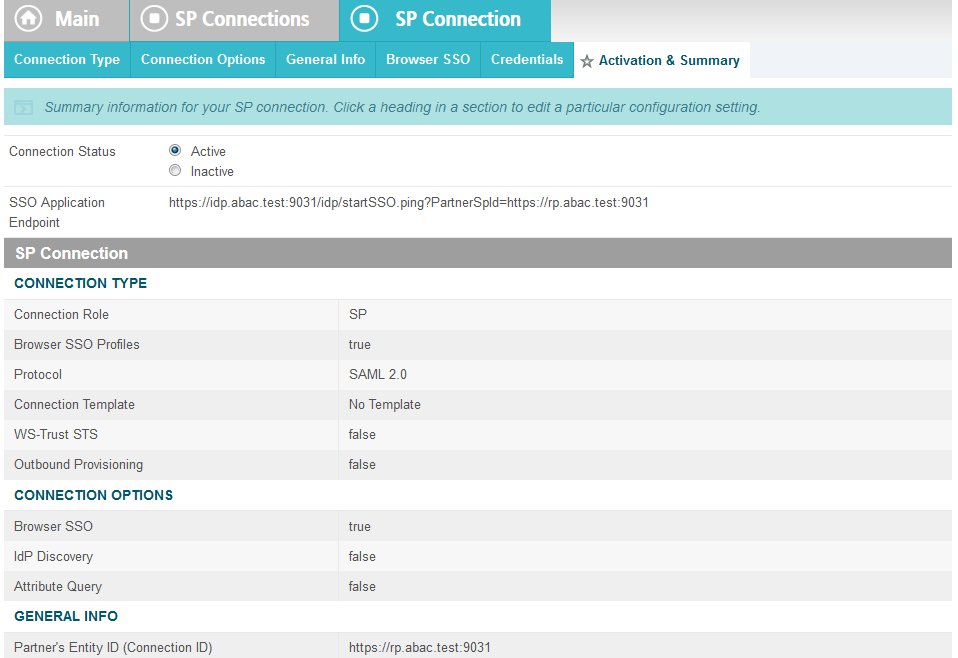This screenshot has width=958, height=658.
Task: Click the Attribute Query row label
Action: click(58, 587)
